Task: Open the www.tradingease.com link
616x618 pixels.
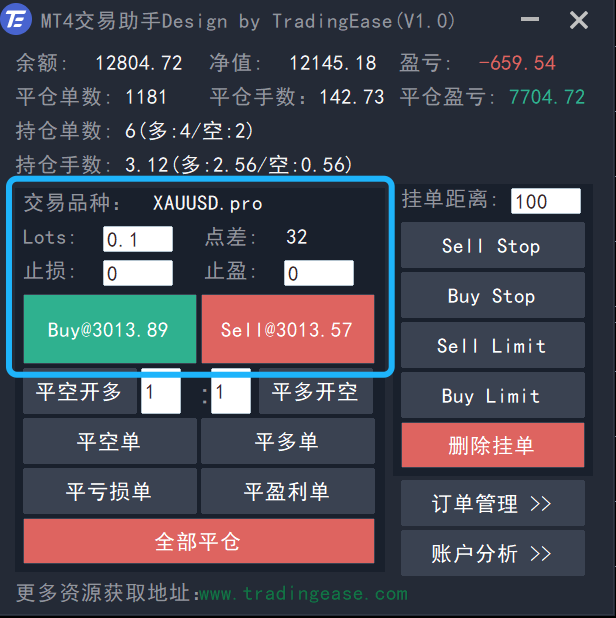Action: (303, 594)
